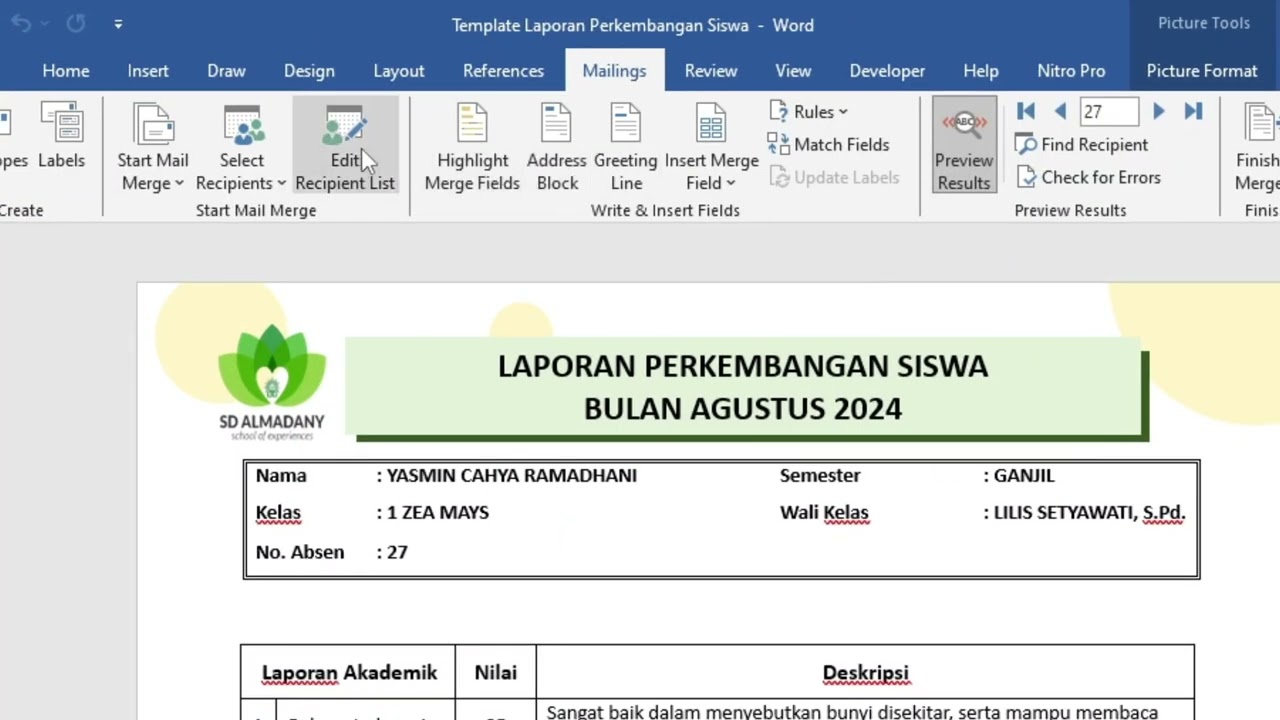Image resolution: width=1280 pixels, height=720 pixels.
Task: Switch to View tab
Action: (793, 71)
